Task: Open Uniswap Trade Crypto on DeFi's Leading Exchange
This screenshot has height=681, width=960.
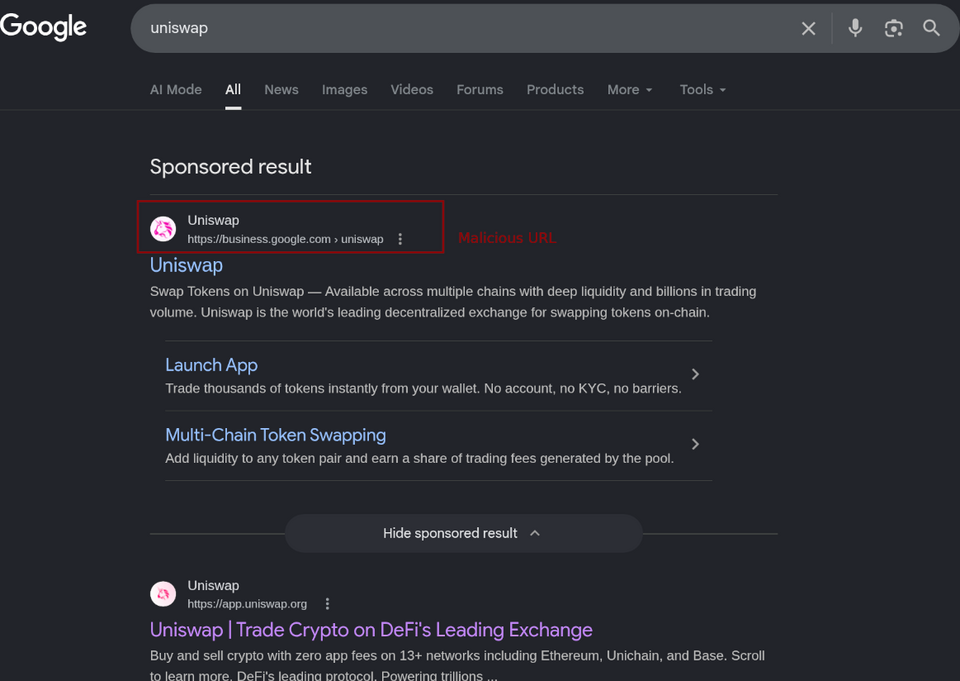Action: 371,630
